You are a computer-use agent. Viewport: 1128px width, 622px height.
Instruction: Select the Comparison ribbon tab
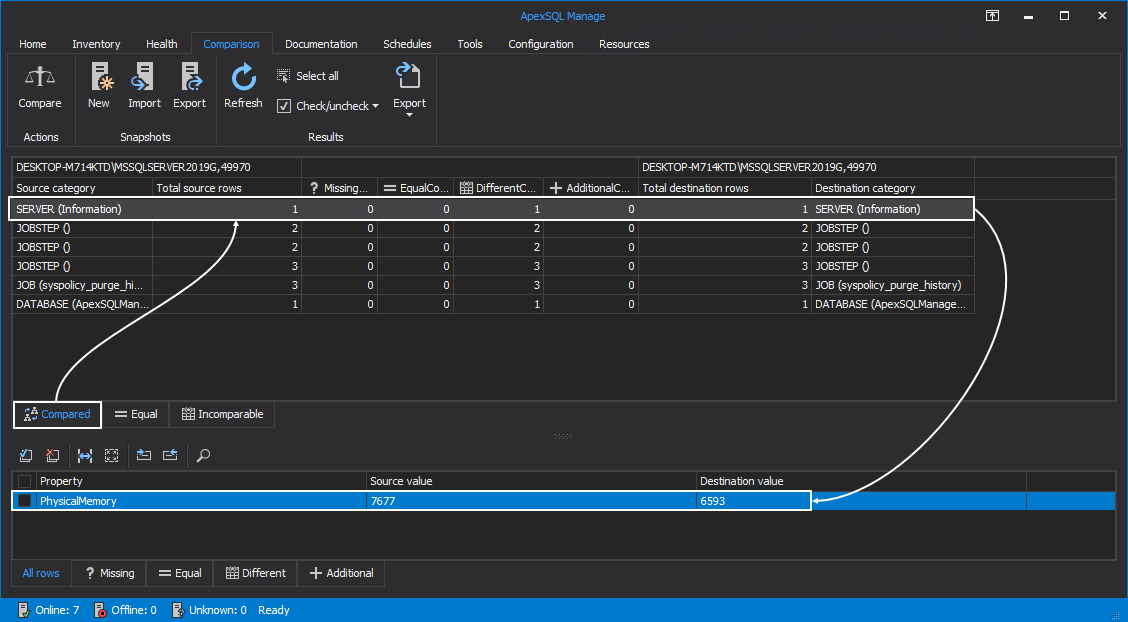[231, 44]
